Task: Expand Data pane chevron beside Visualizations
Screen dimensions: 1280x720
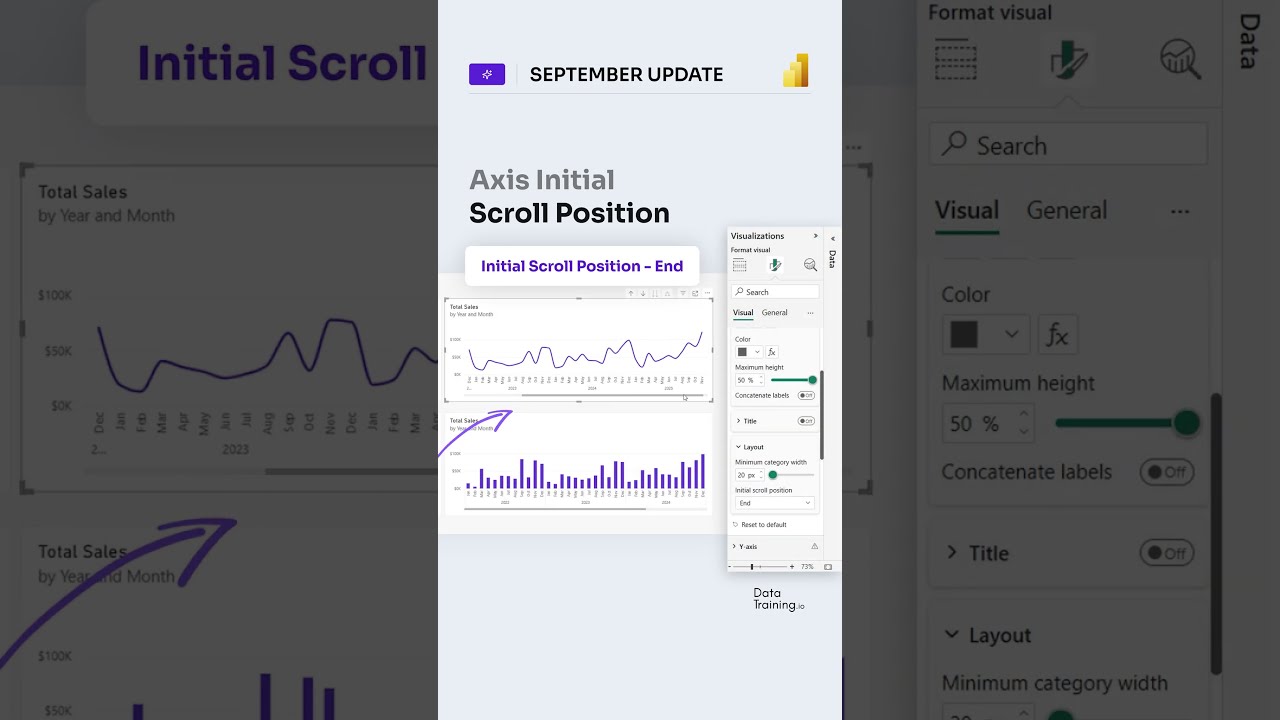Action: click(832, 238)
